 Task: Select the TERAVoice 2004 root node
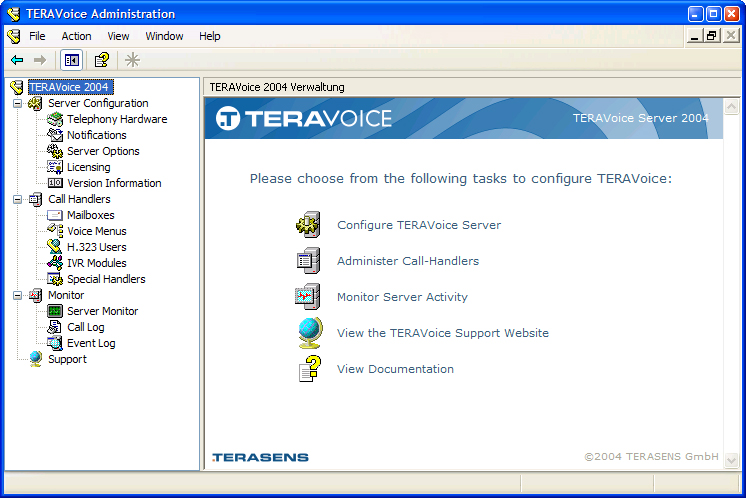pyautogui.click(x=69, y=87)
